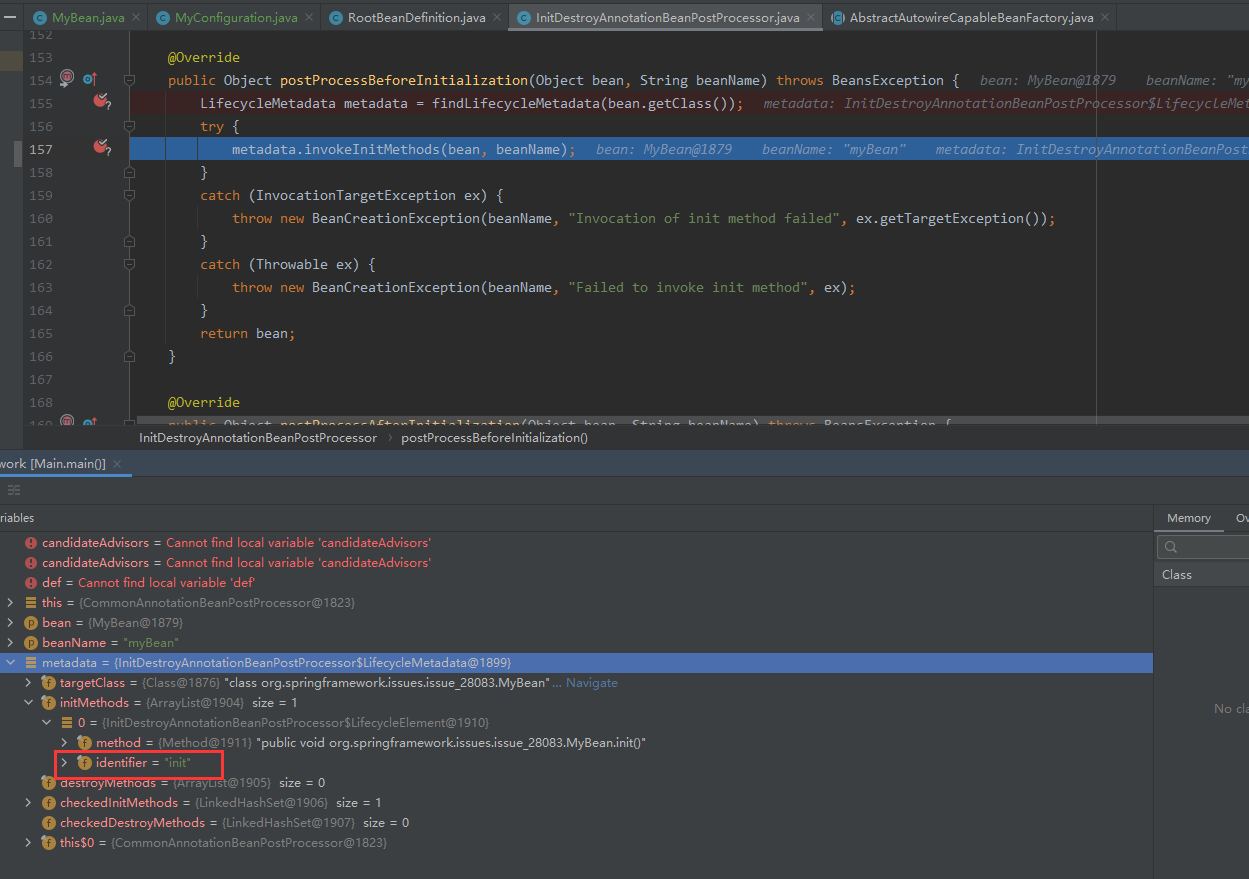Click the line number 160 in gutter
The image size is (1249, 879).
[x=41, y=218]
